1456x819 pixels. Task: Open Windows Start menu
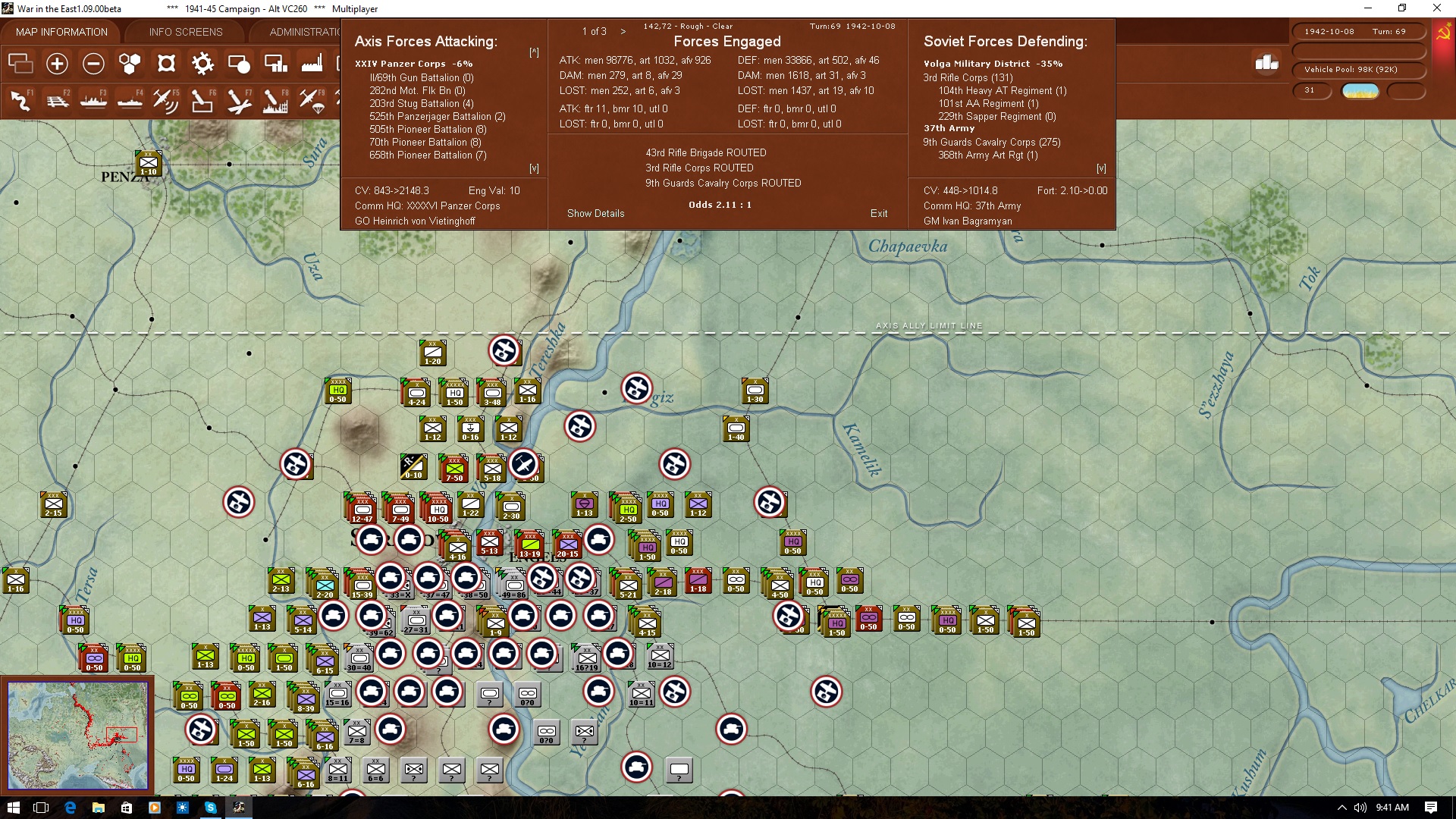point(14,808)
